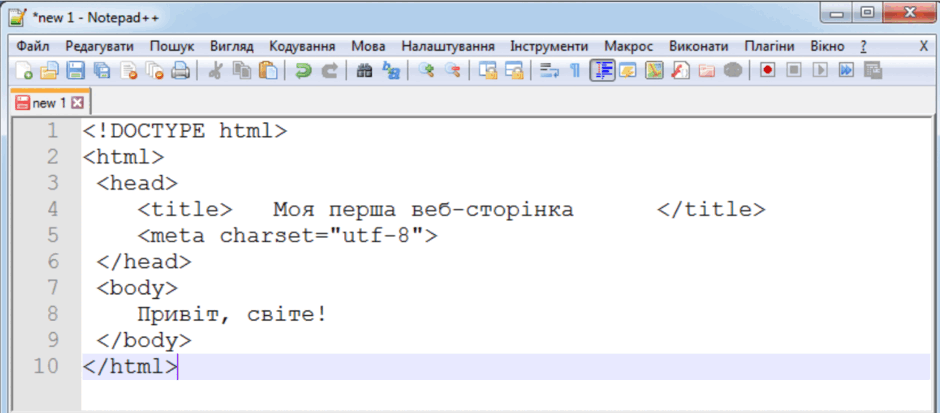Create a new document with the New icon
Screen dimensions: 940x413
[x=24, y=71]
